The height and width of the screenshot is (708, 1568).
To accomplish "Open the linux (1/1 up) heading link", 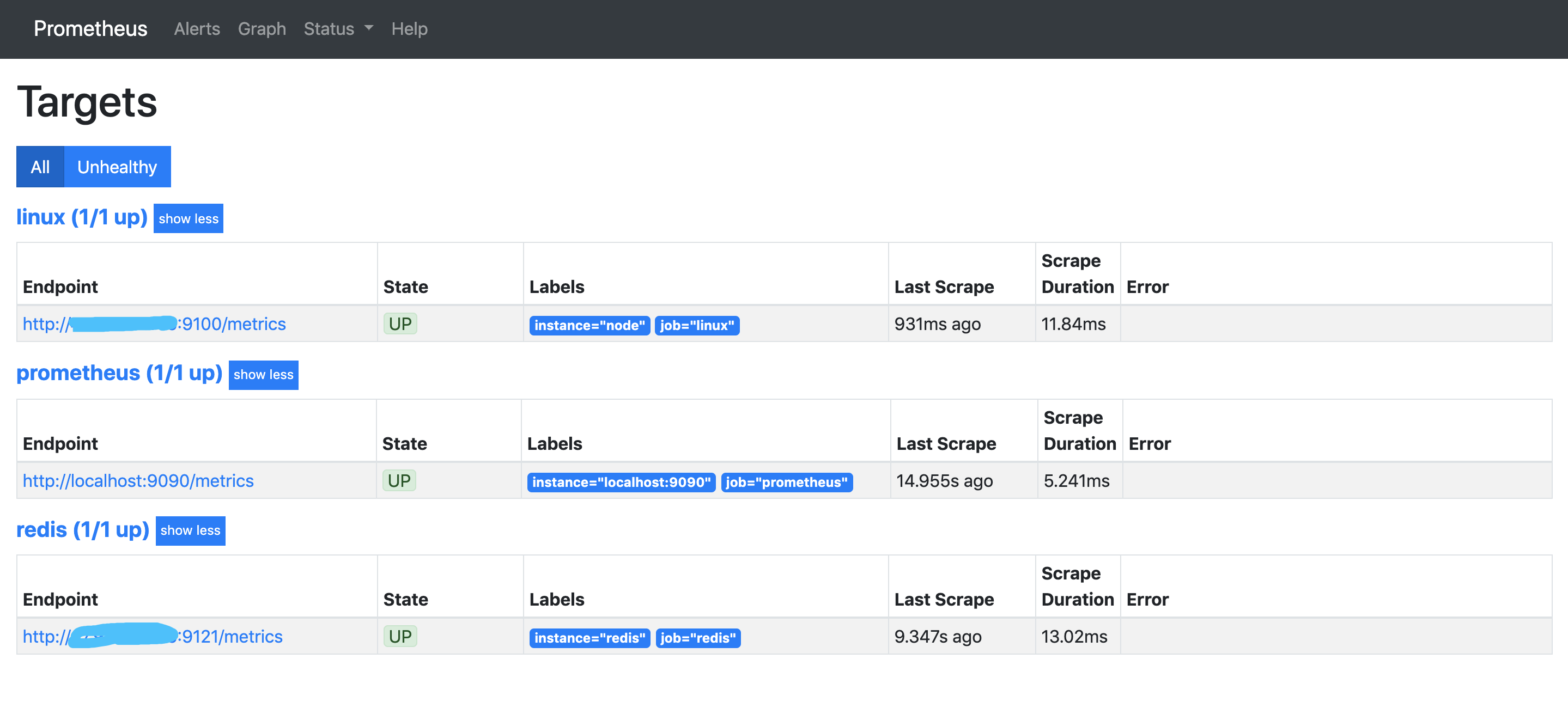I will [82, 217].
